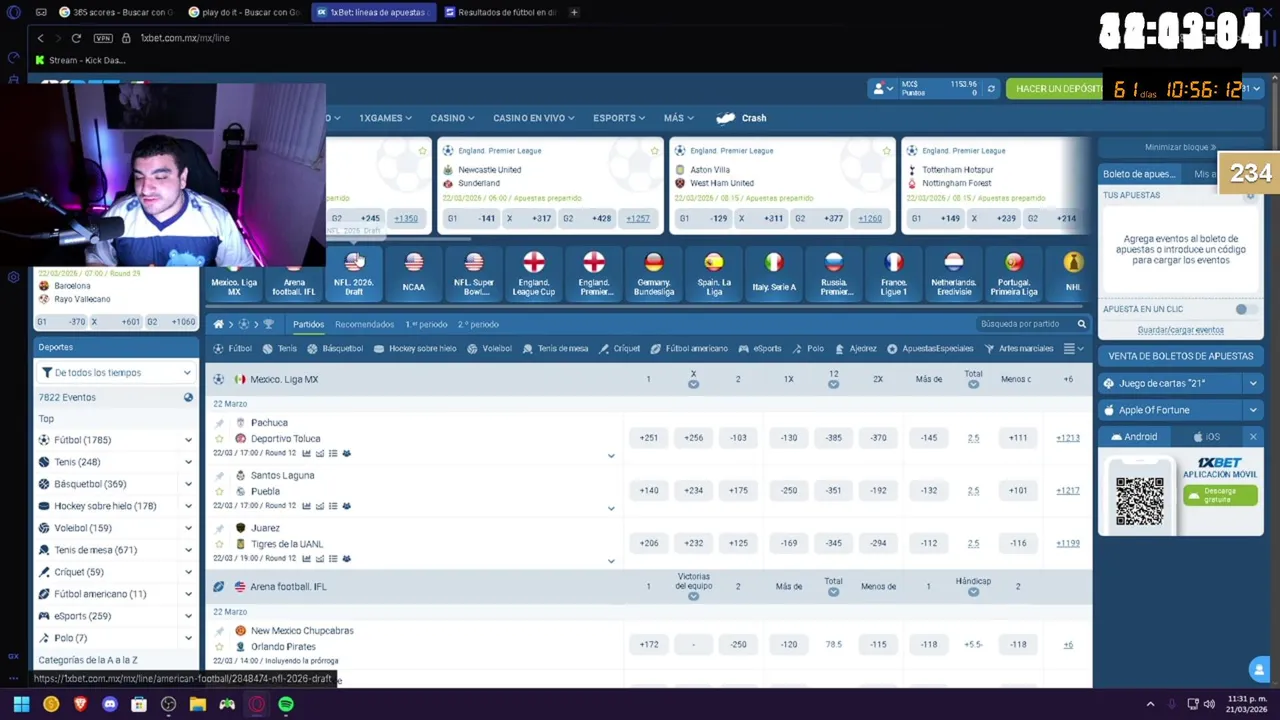Open the more sports list dropdown

click(1074, 349)
